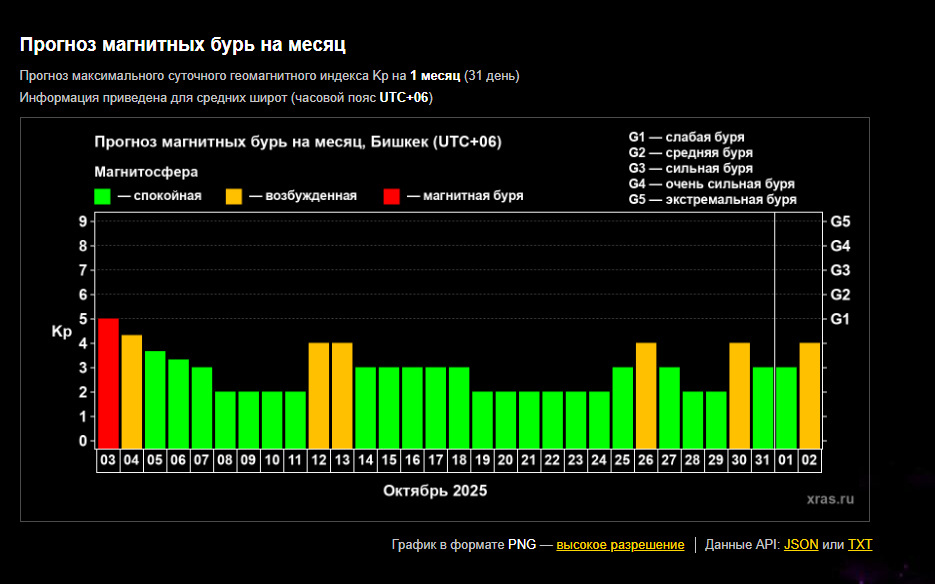Click the date label 31 on the x-axis
The image size is (935, 584).
[763, 461]
